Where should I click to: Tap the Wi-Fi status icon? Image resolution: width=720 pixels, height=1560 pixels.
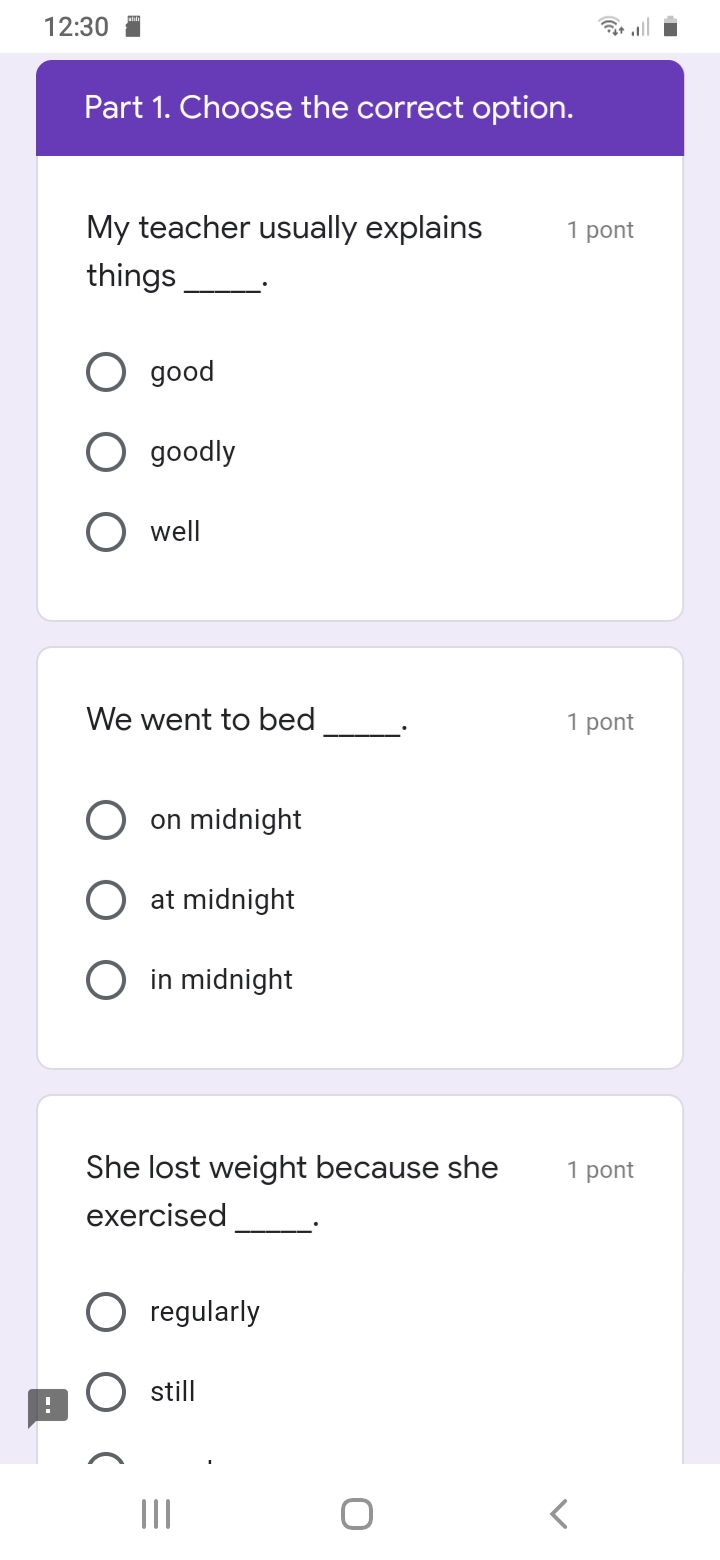(609, 27)
